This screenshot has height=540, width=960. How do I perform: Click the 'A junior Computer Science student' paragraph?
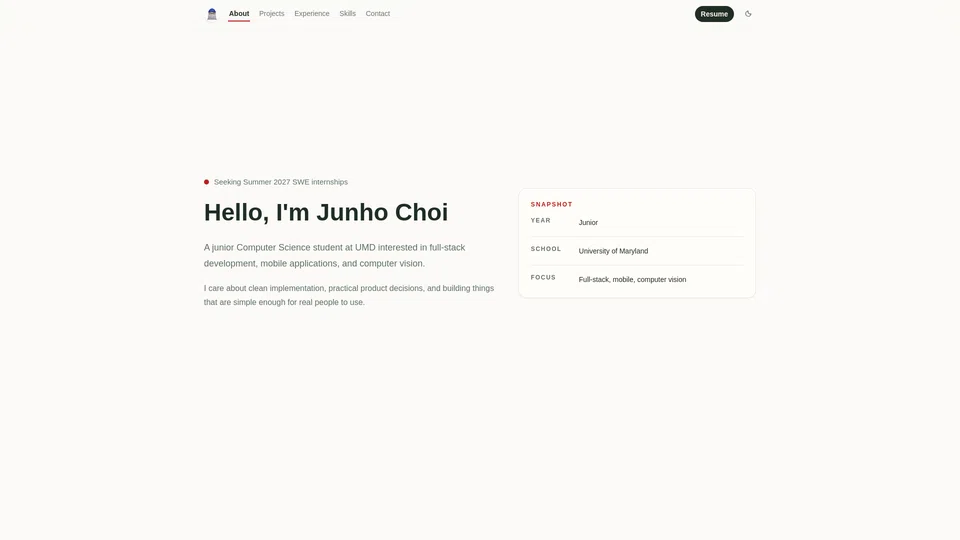tap(334, 255)
